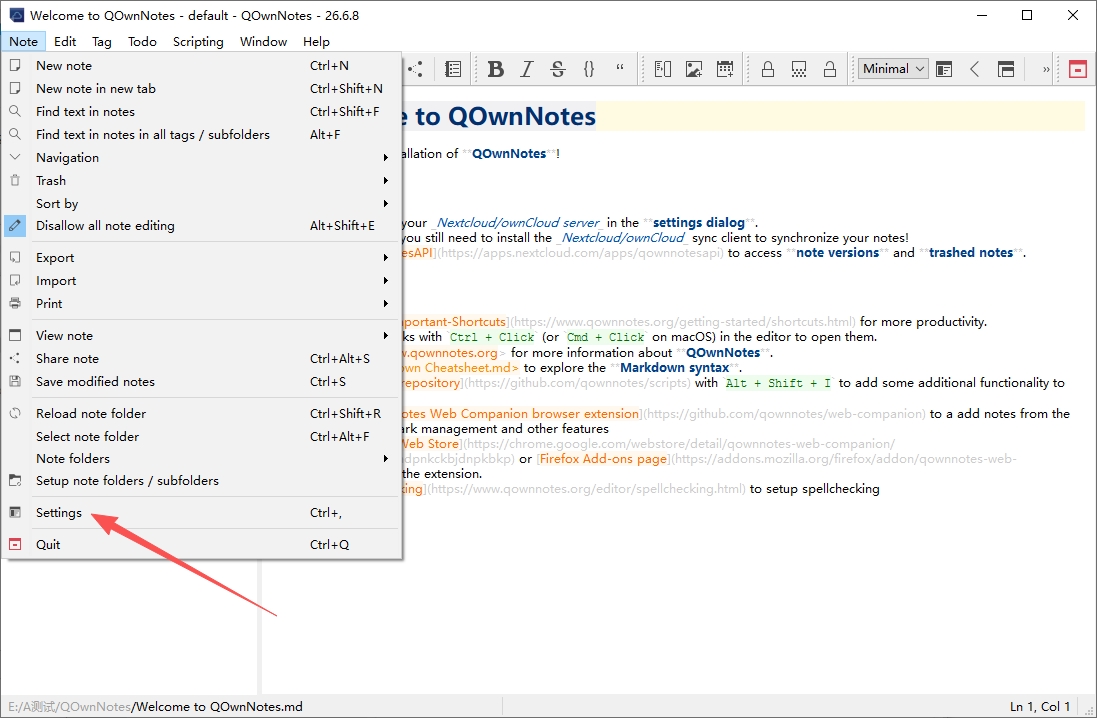Click the note list toolbar icon

(453, 69)
